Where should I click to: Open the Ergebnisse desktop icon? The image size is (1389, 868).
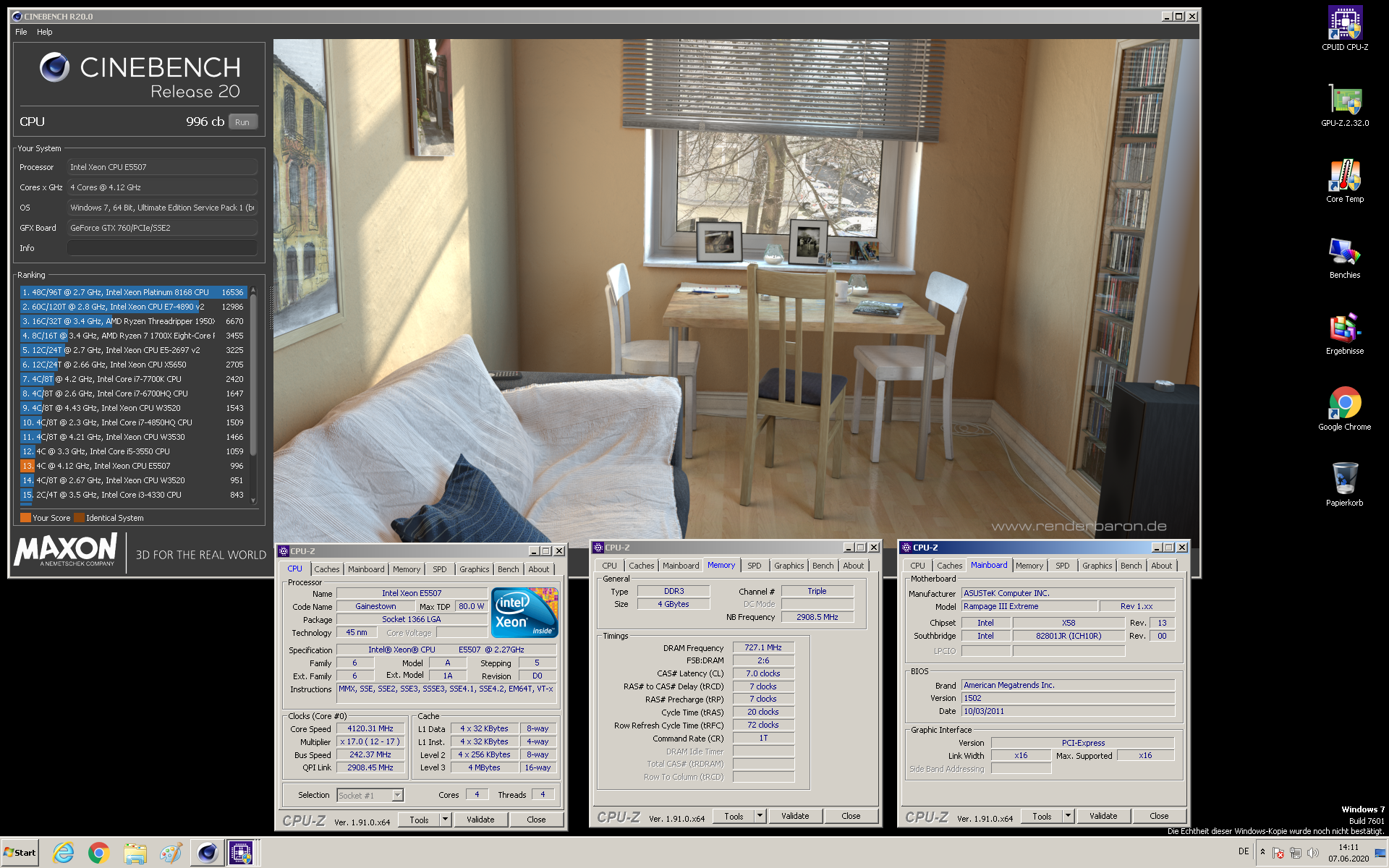(1344, 333)
